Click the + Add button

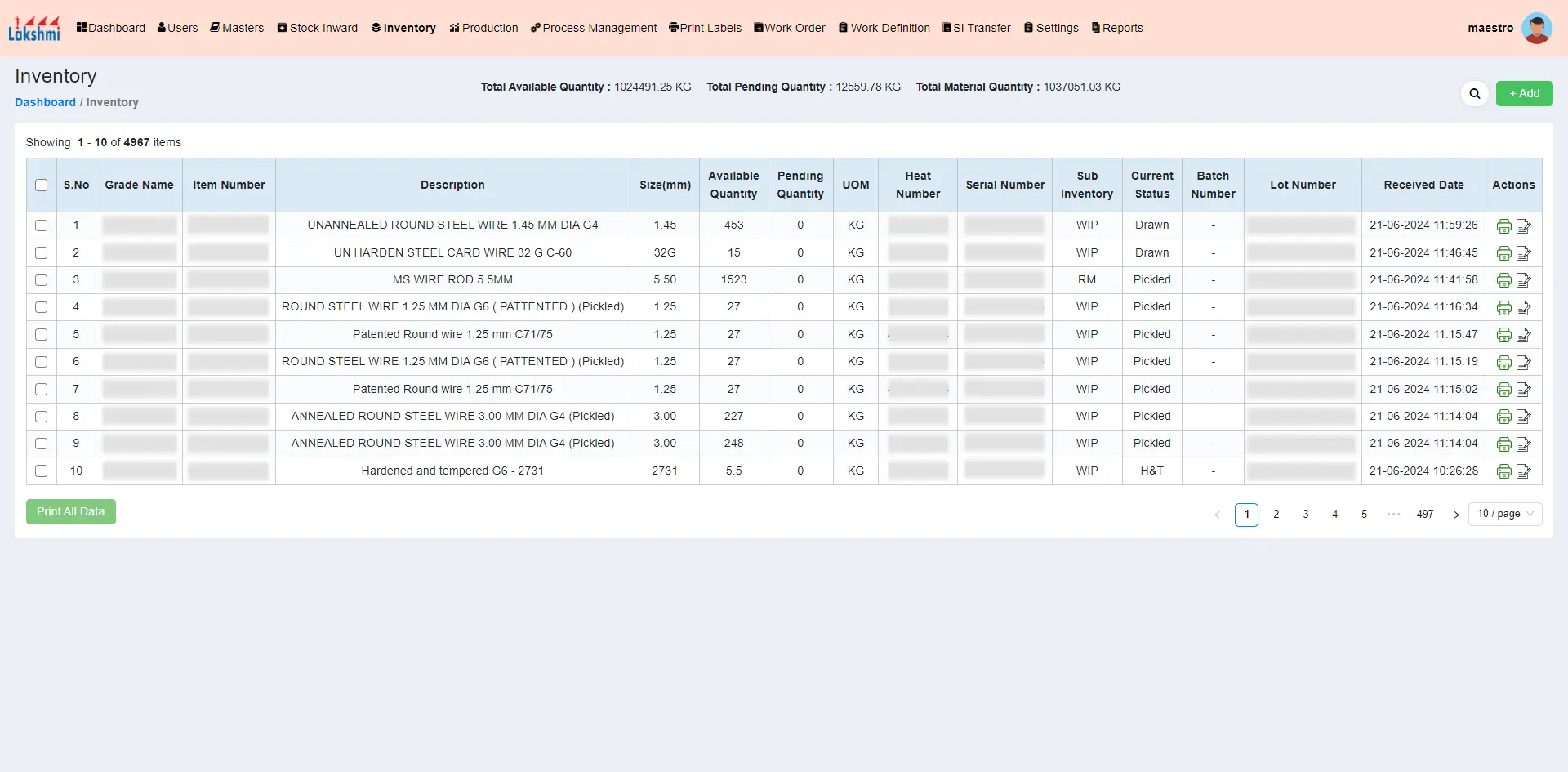point(1524,93)
